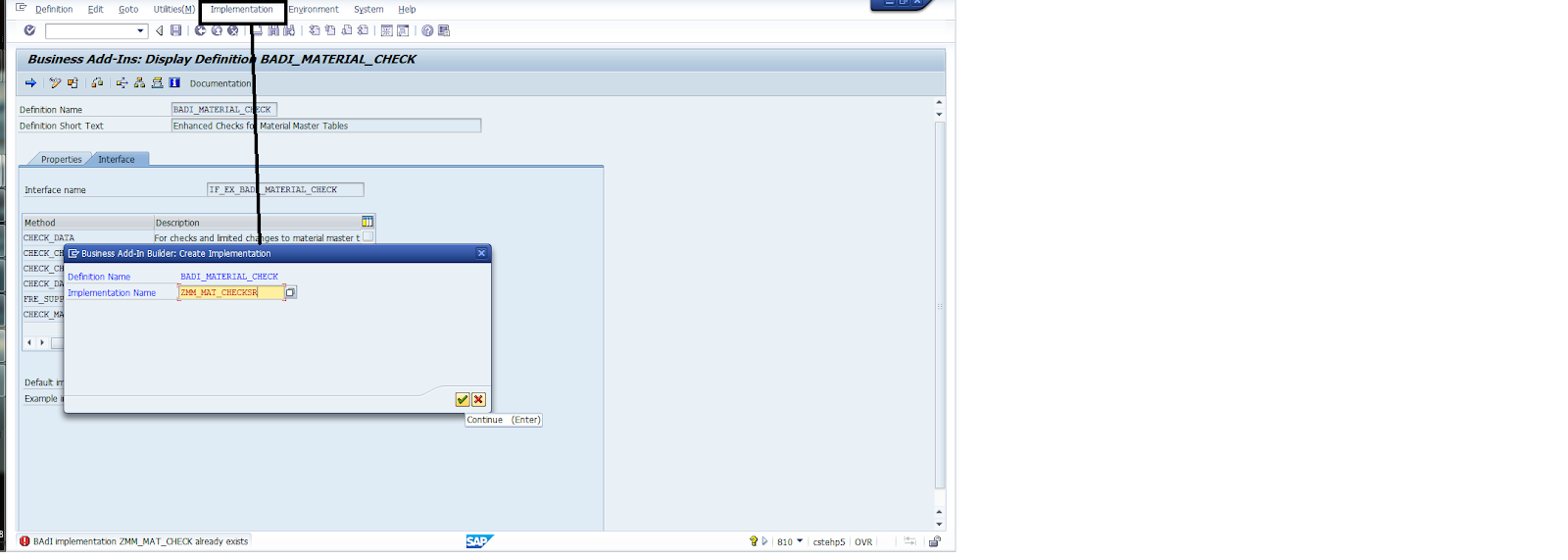Expand the status bar triangle arrow
The width and height of the screenshot is (1568, 560).
764,541
